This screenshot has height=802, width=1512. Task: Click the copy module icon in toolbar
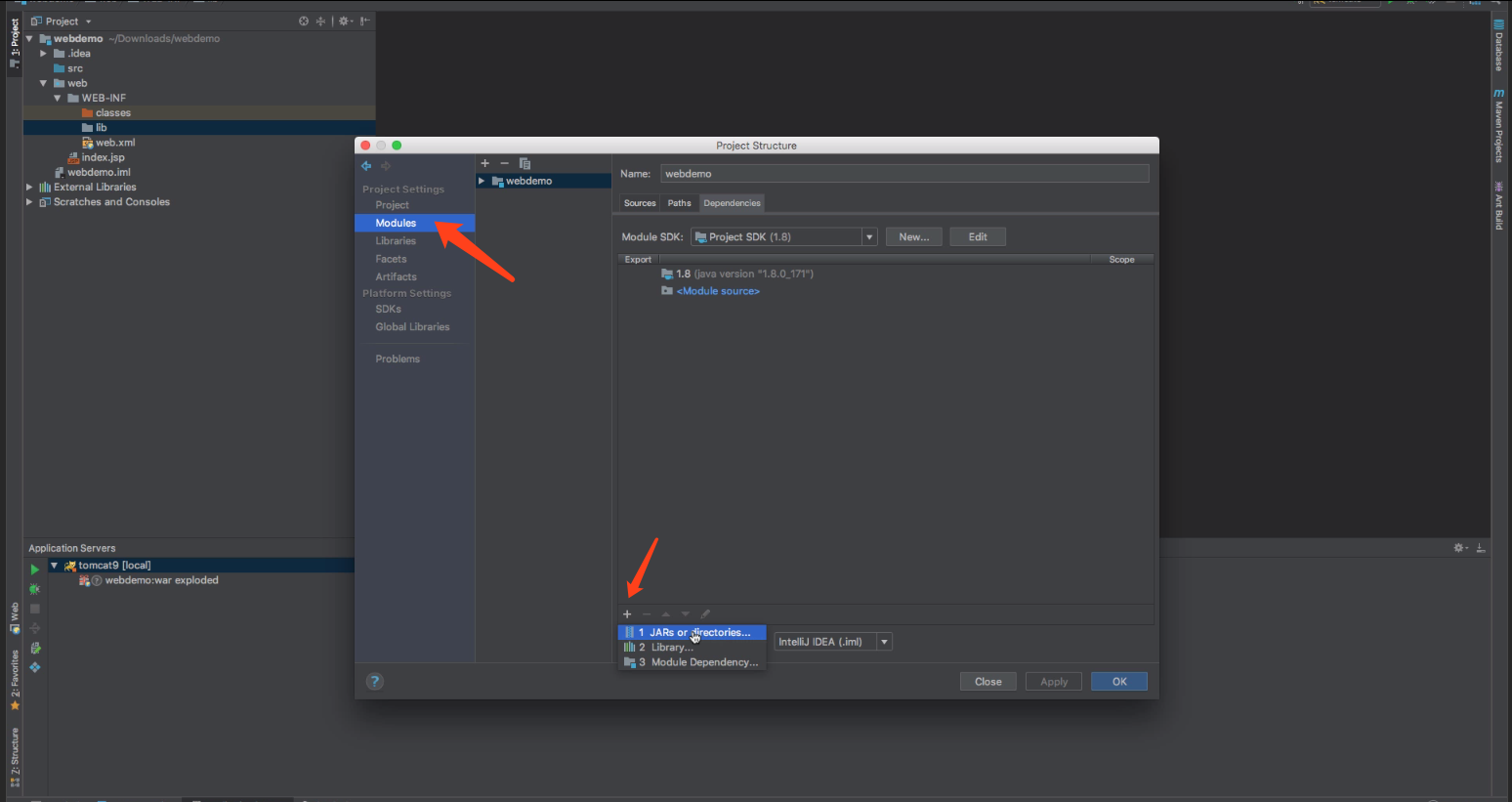click(525, 163)
